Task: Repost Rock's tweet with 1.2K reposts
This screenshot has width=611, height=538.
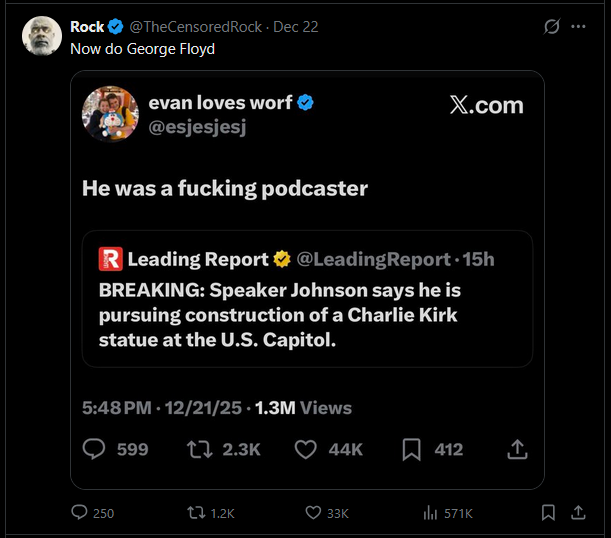Action: 196,512
